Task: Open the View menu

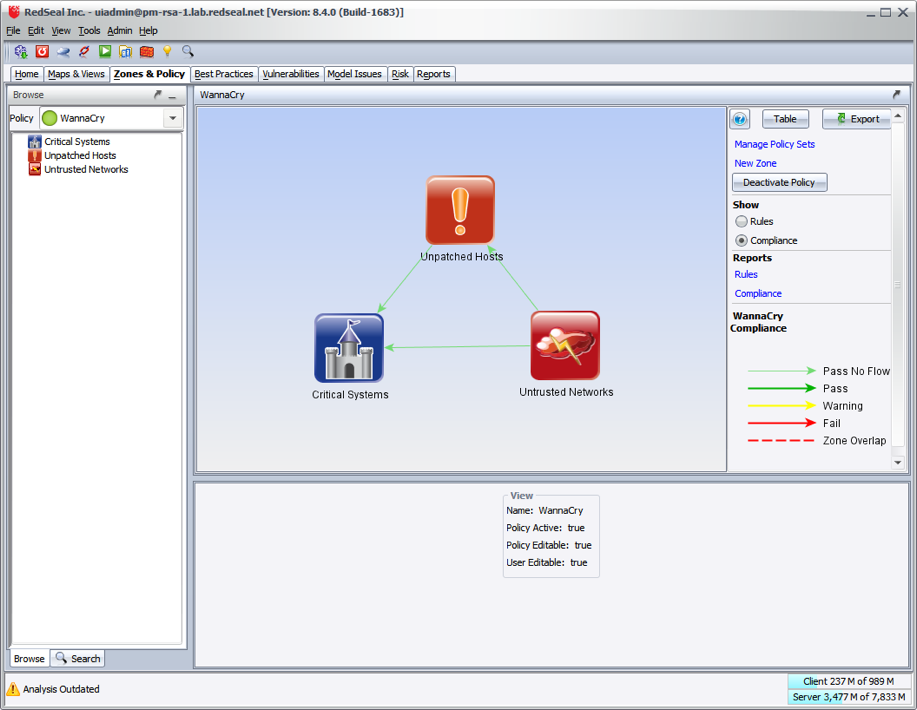Action: coord(61,30)
